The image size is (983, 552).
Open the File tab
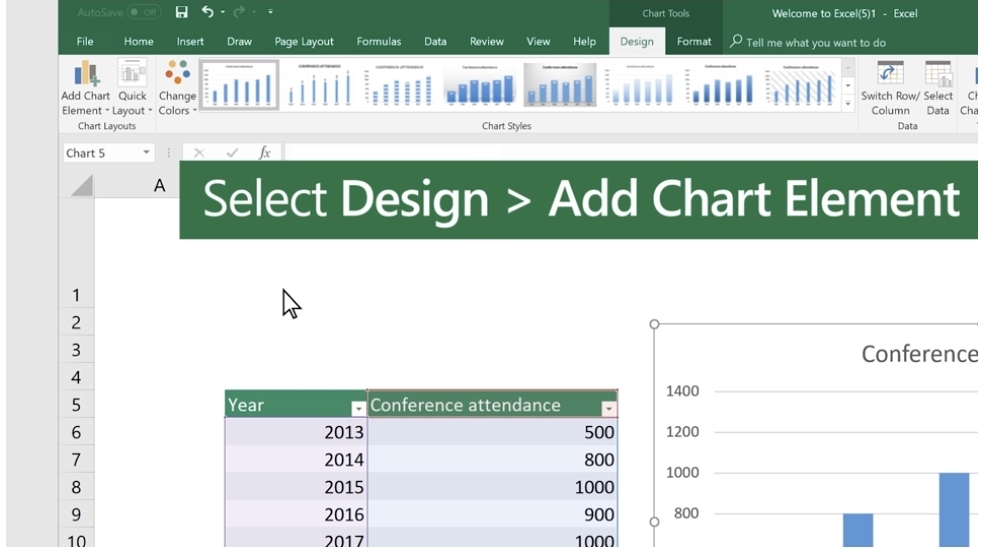[85, 41]
